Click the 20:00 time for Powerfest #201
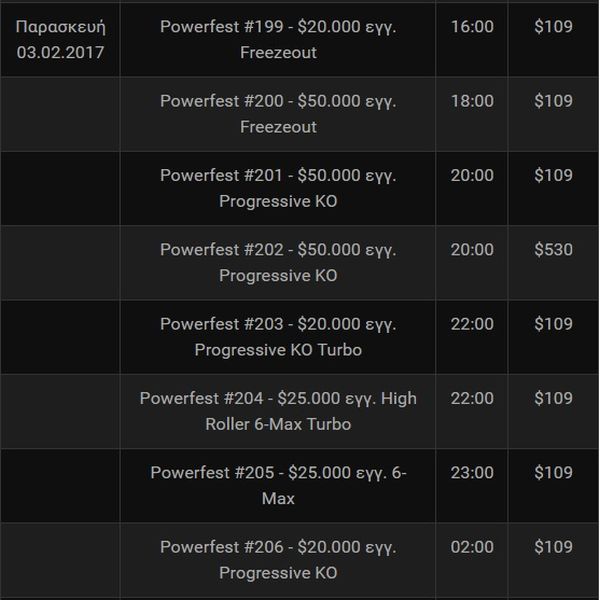 click(472, 175)
